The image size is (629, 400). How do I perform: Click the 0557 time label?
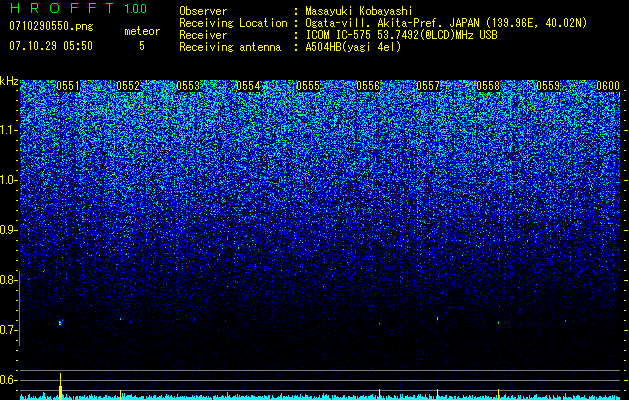(428, 86)
